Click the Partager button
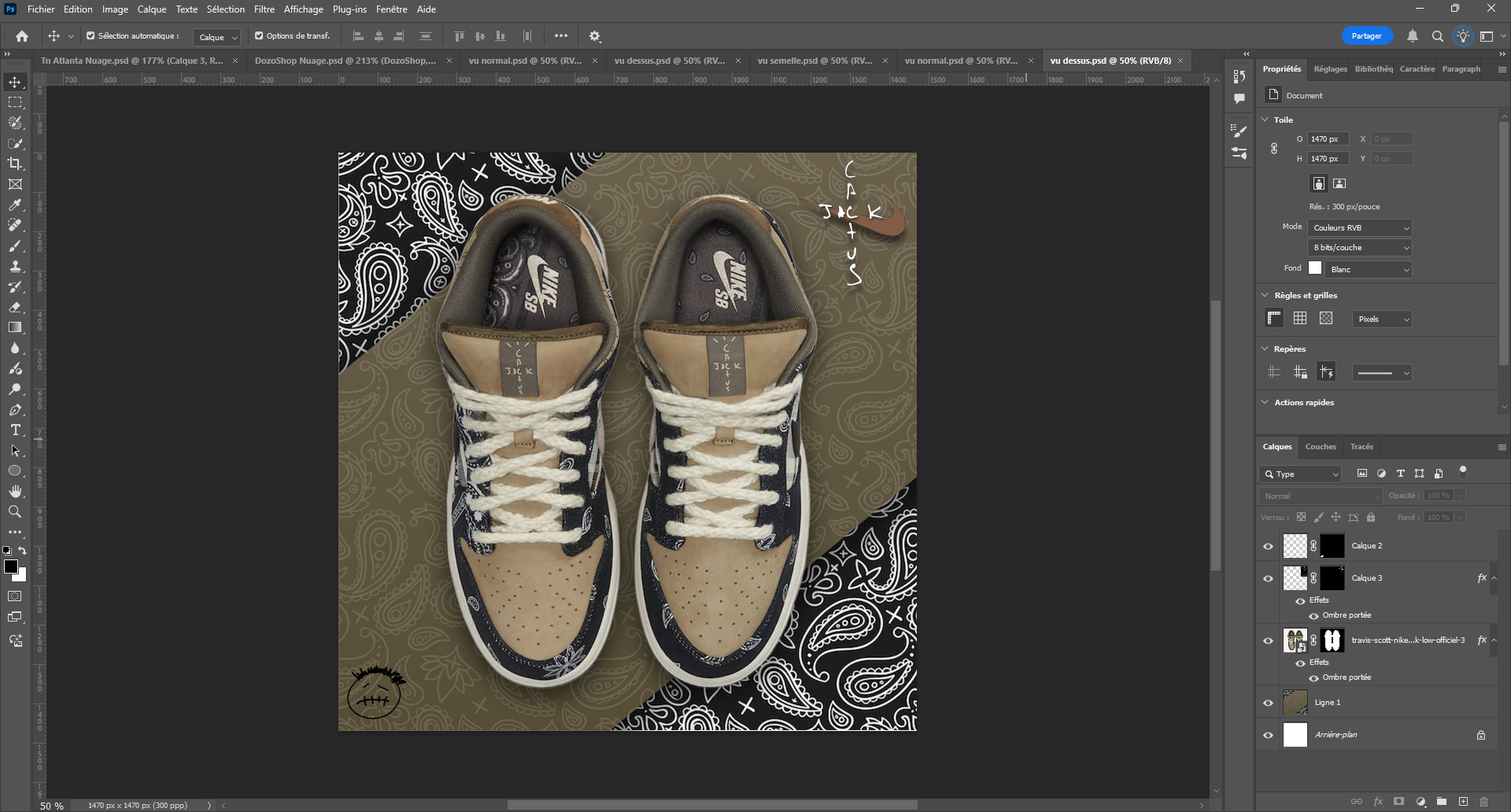This screenshot has width=1511, height=812. click(x=1367, y=36)
